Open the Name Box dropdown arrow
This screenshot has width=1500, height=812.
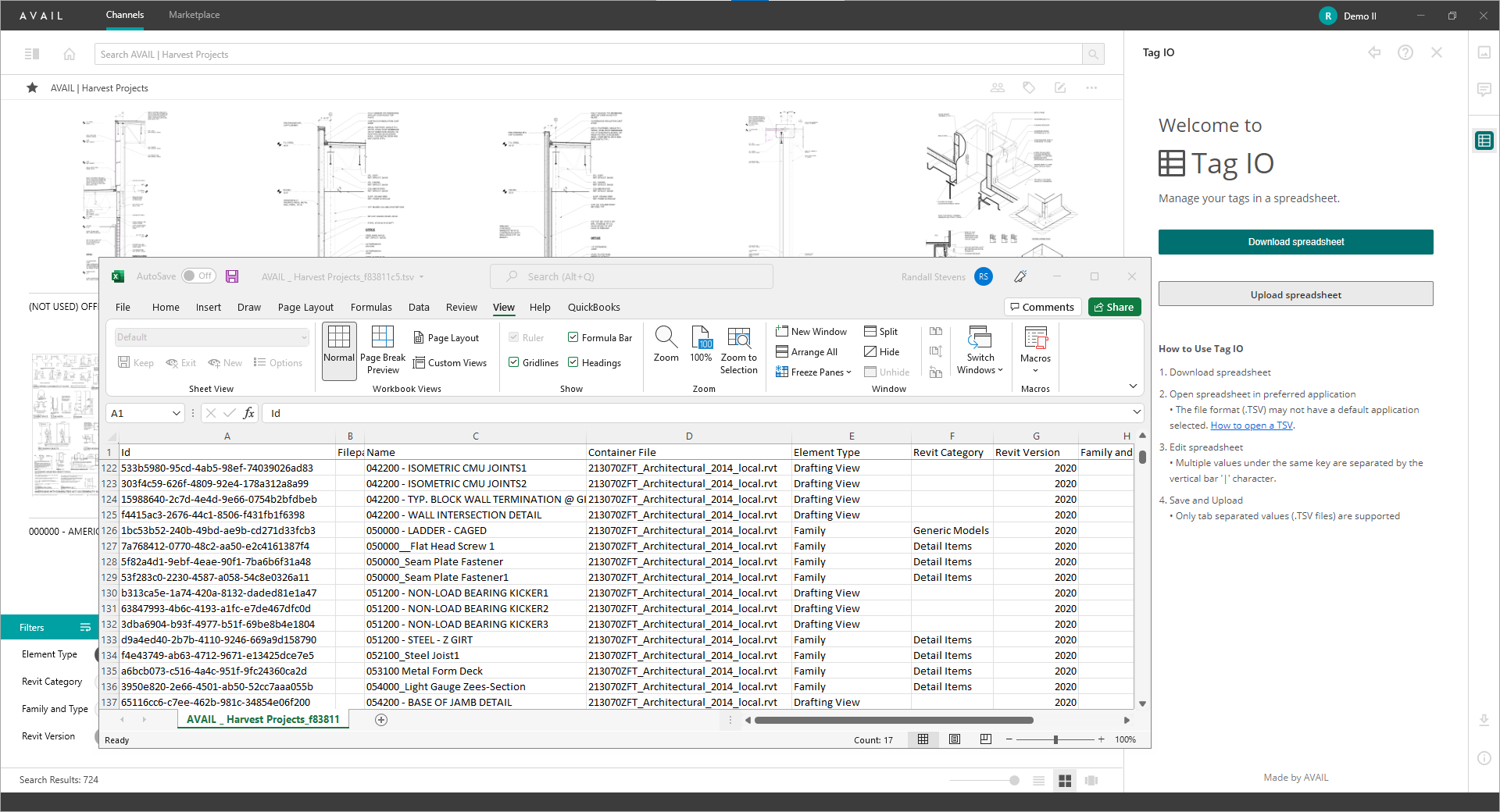pos(177,413)
